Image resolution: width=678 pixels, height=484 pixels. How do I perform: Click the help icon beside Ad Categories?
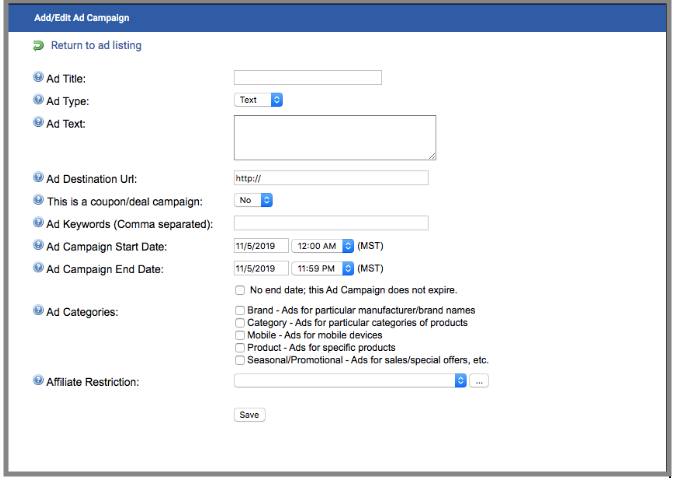point(38,310)
